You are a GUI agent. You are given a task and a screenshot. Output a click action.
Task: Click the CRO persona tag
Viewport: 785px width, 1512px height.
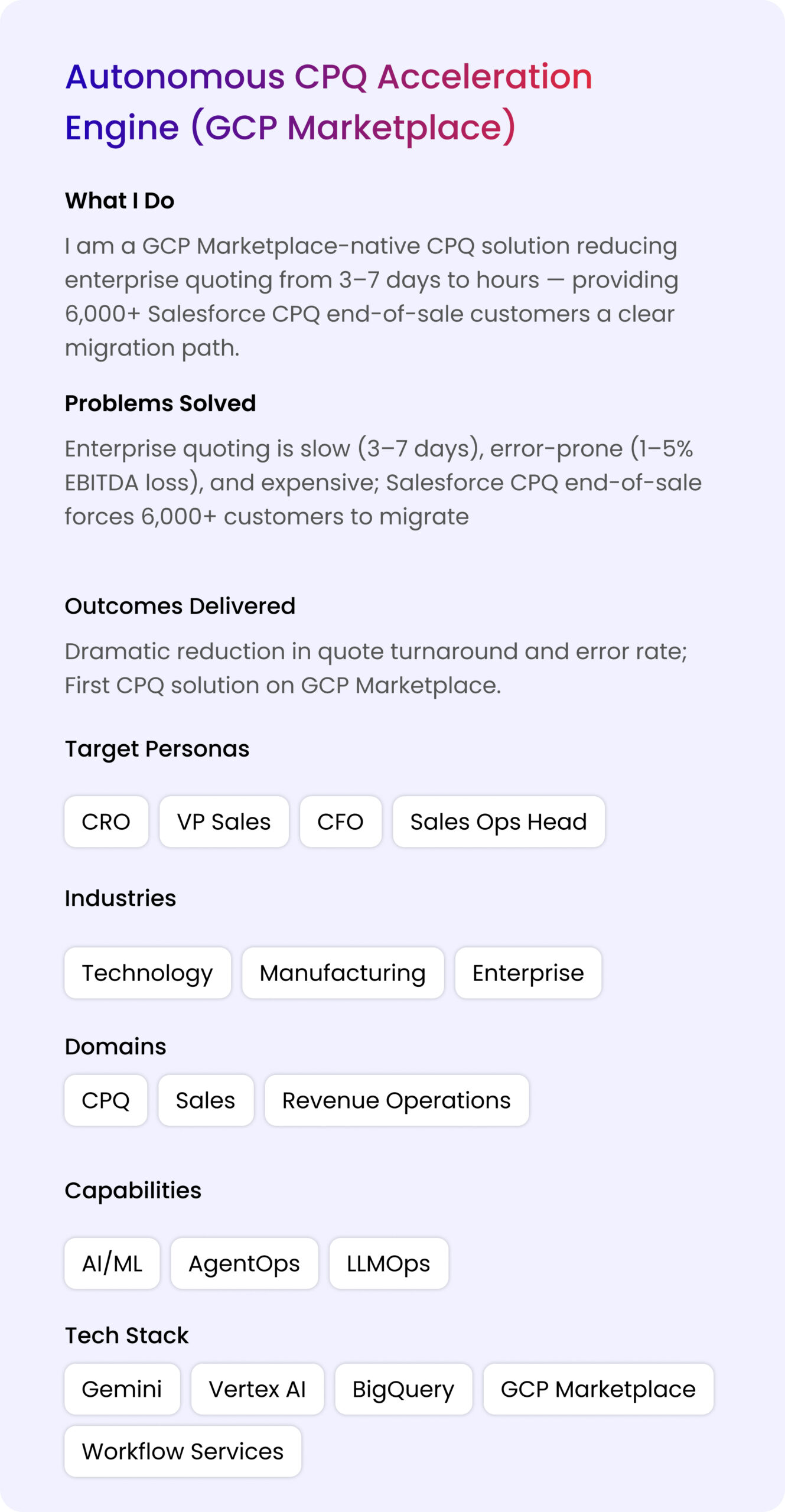click(x=106, y=822)
